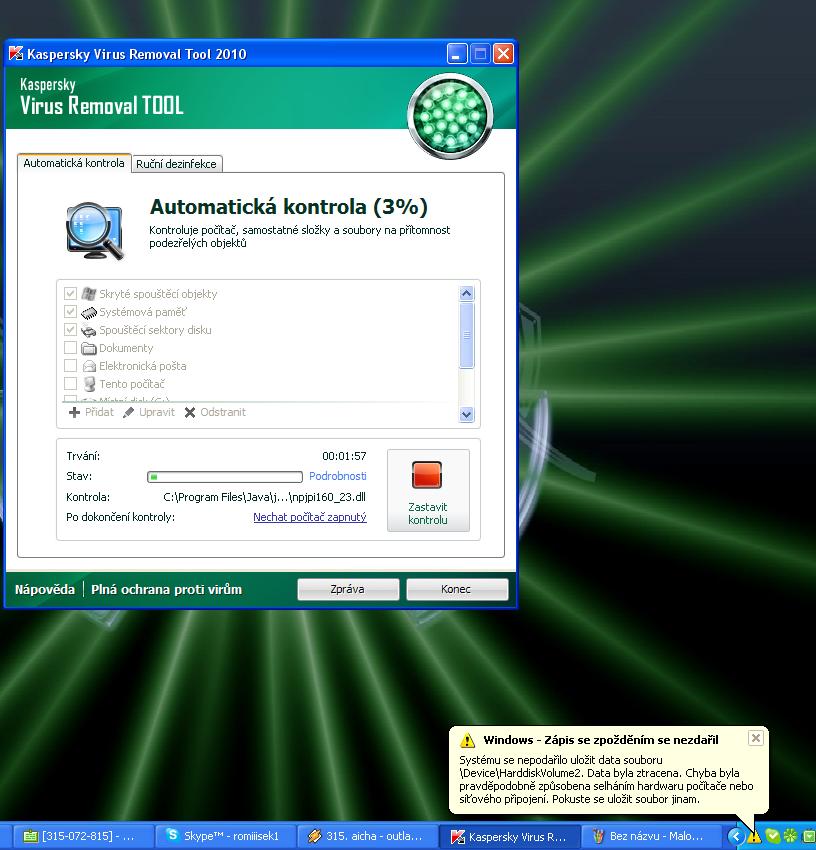Click the Přidat plus icon
This screenshot has height=850, width=816.
74,412
